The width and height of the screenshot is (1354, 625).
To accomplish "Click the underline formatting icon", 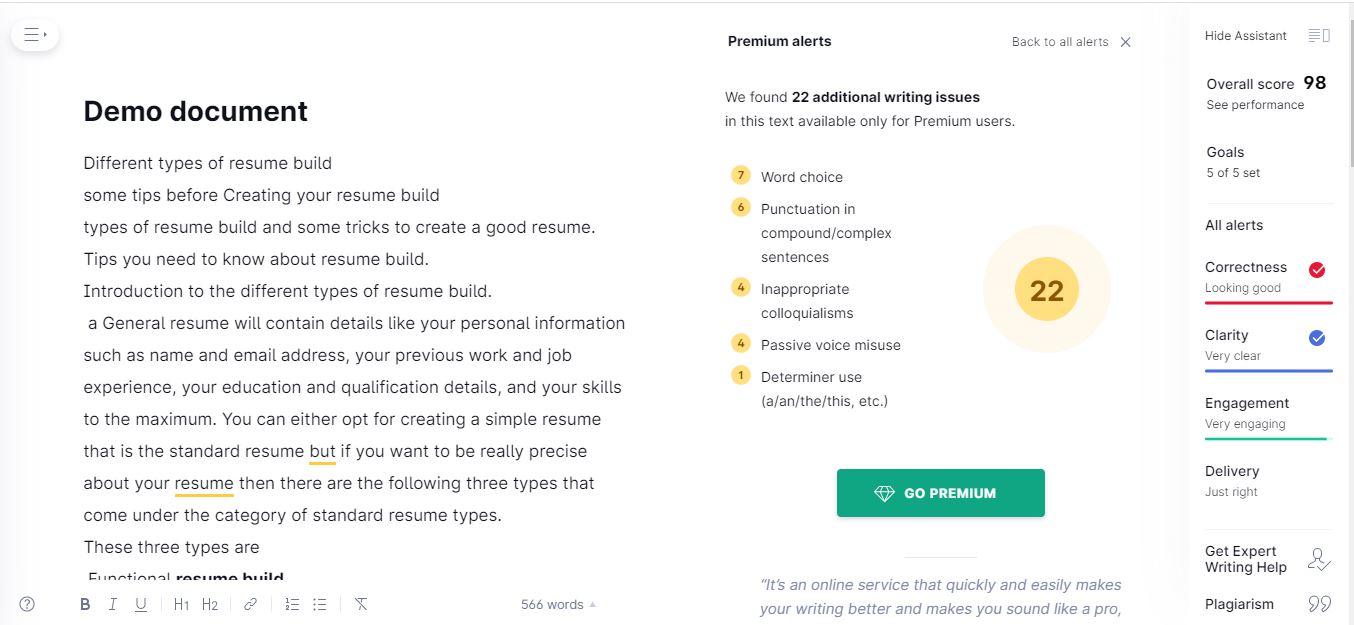I will pyautogui.click(x=141, y=604).
